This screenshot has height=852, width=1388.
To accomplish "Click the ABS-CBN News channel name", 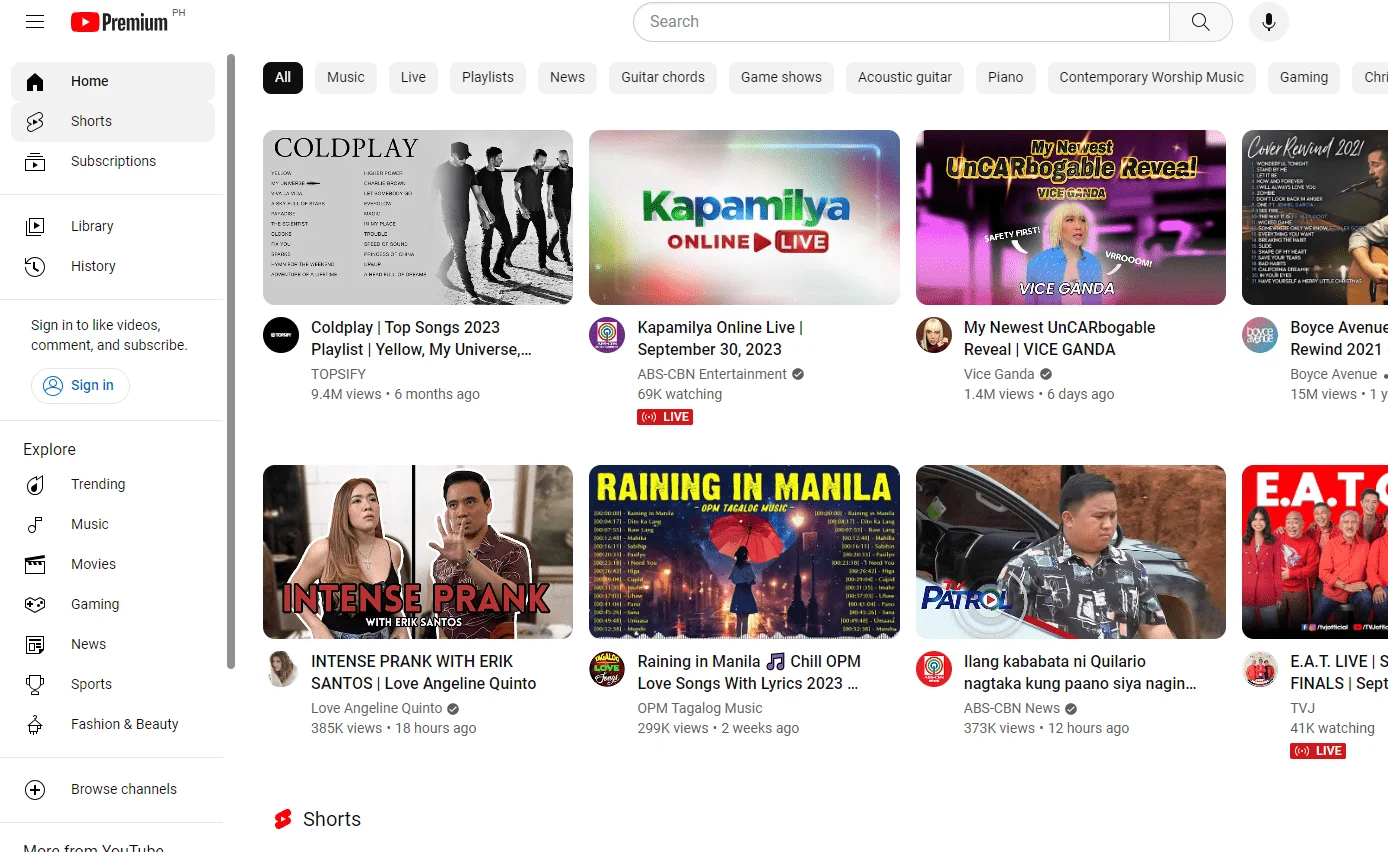I will [1012, 708].
